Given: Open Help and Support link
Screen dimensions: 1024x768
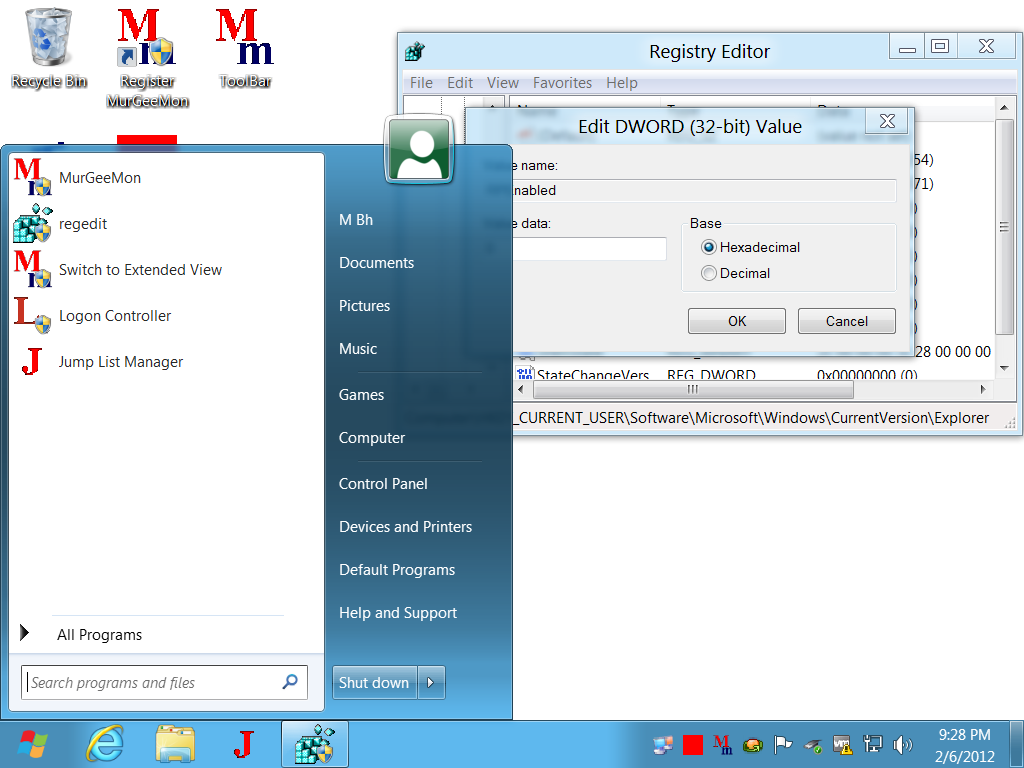Looking at the screenshot, I should click(398, 613).
